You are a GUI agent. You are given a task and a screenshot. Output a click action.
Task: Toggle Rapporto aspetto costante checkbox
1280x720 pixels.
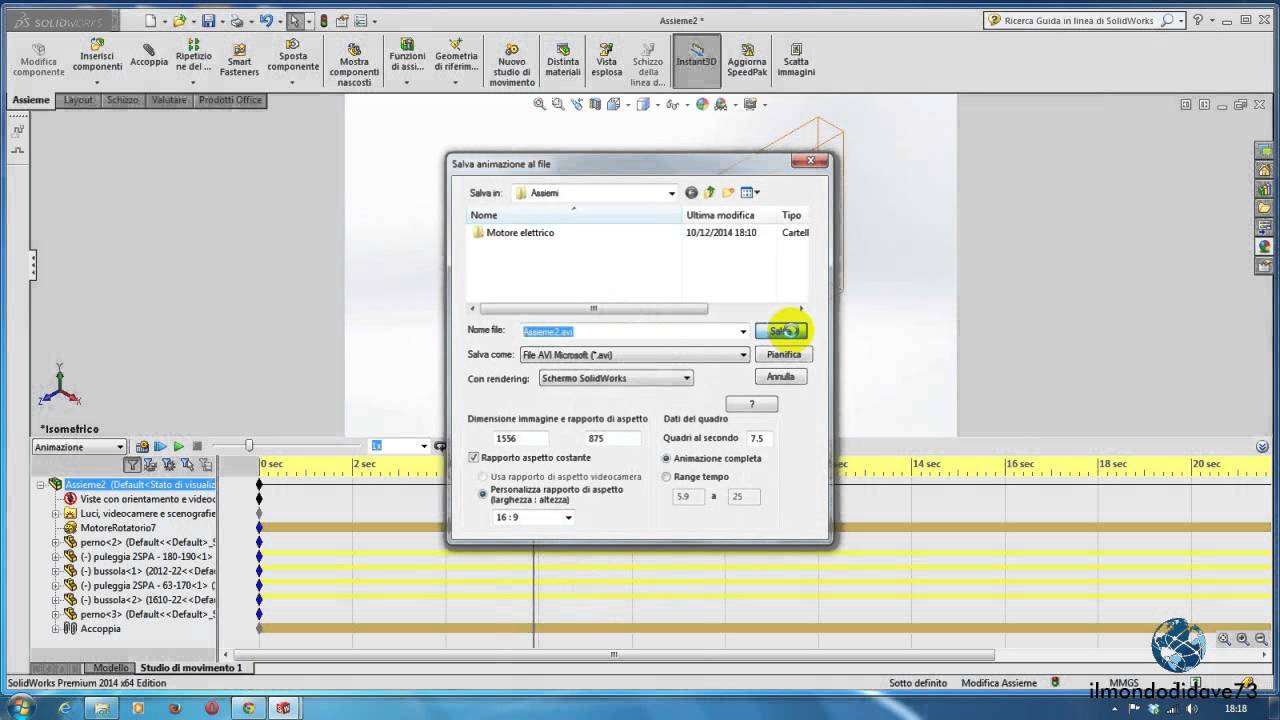(474, 458)
